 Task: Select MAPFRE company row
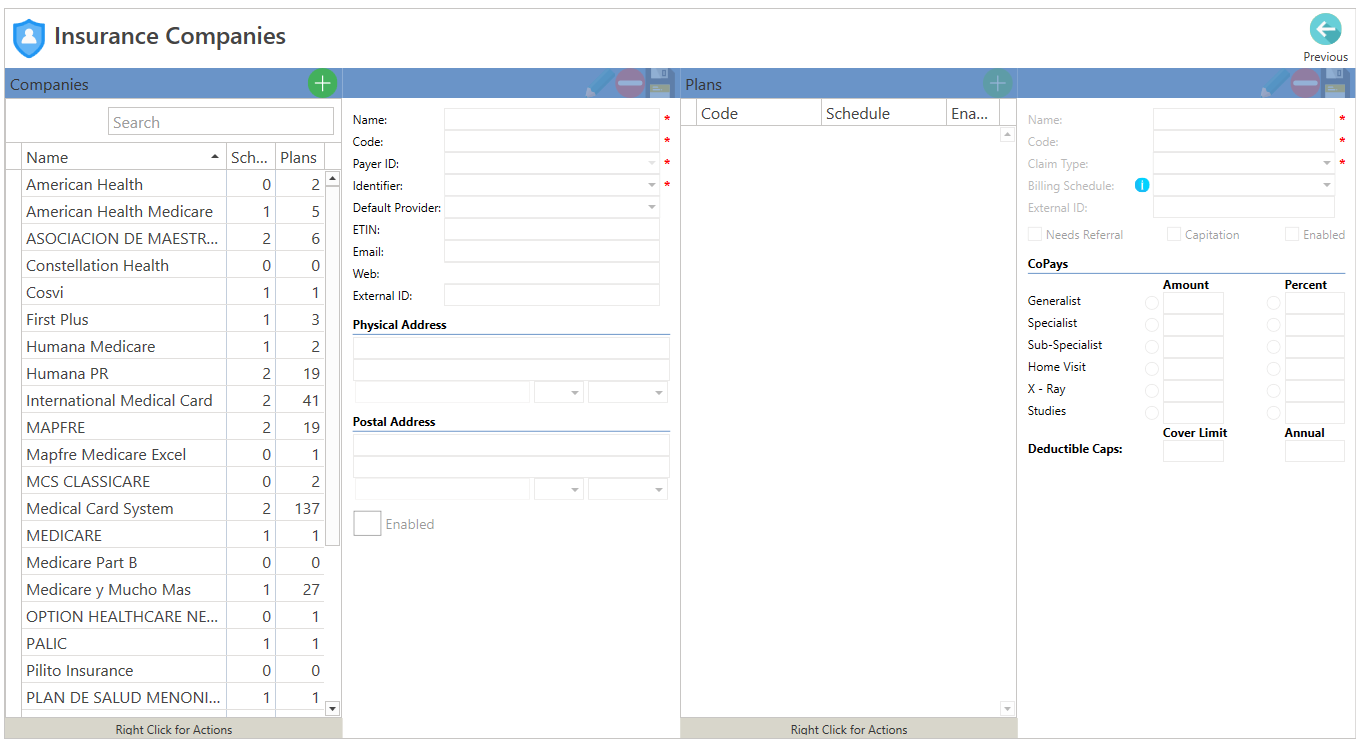click(165, 427)
